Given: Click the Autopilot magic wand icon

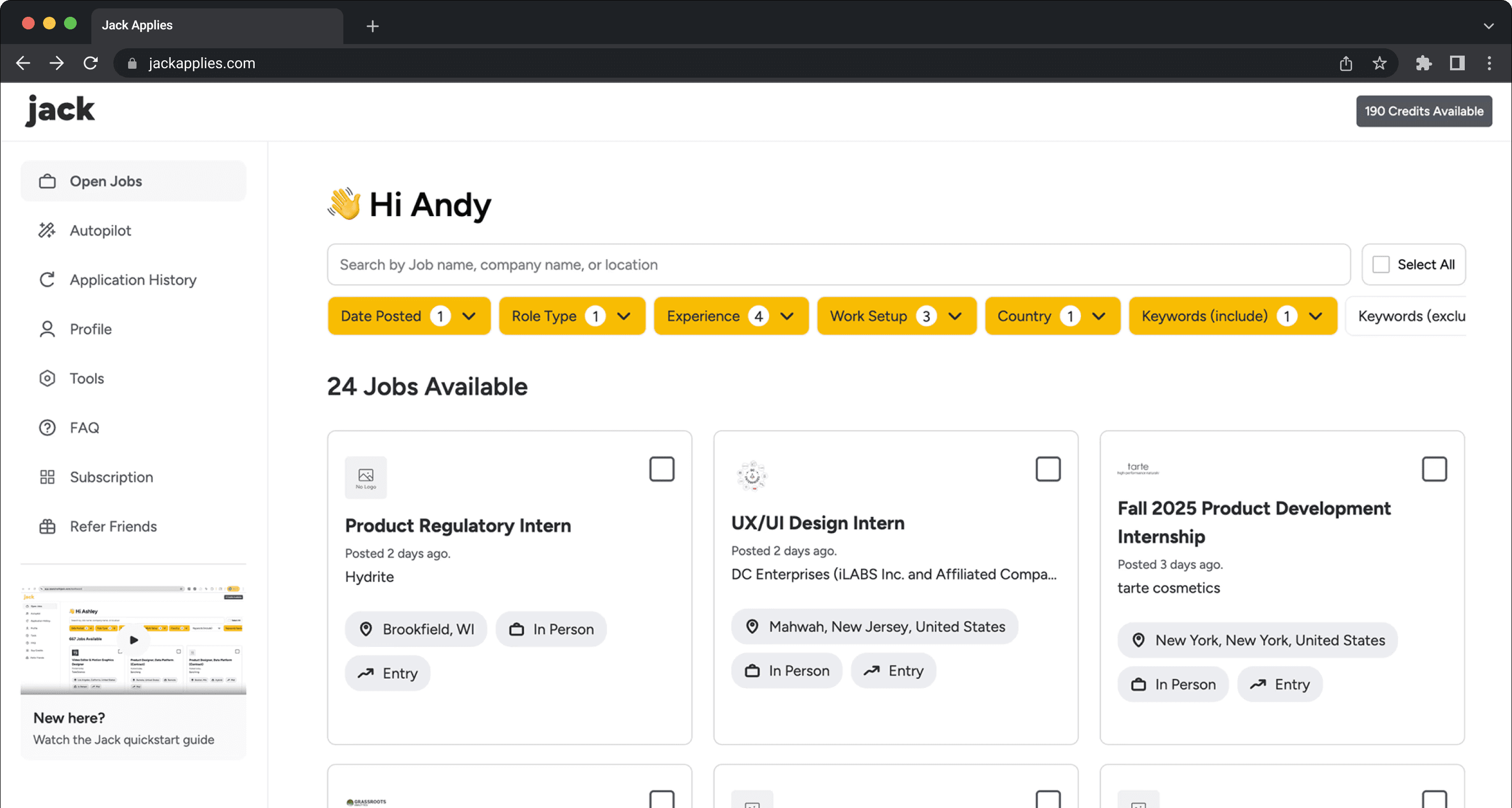Looking at the screenshot, I should pyautogui.click(x=47, y=231).
